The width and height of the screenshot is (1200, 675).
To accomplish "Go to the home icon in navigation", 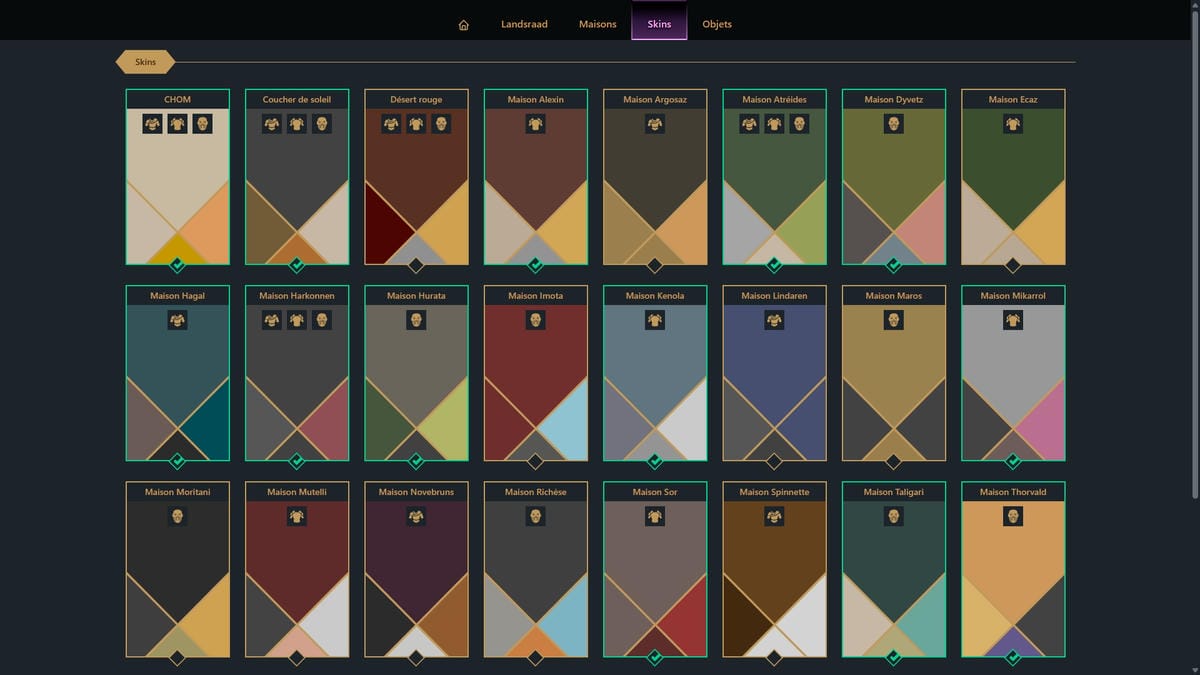I will click(x=463, y=25).
